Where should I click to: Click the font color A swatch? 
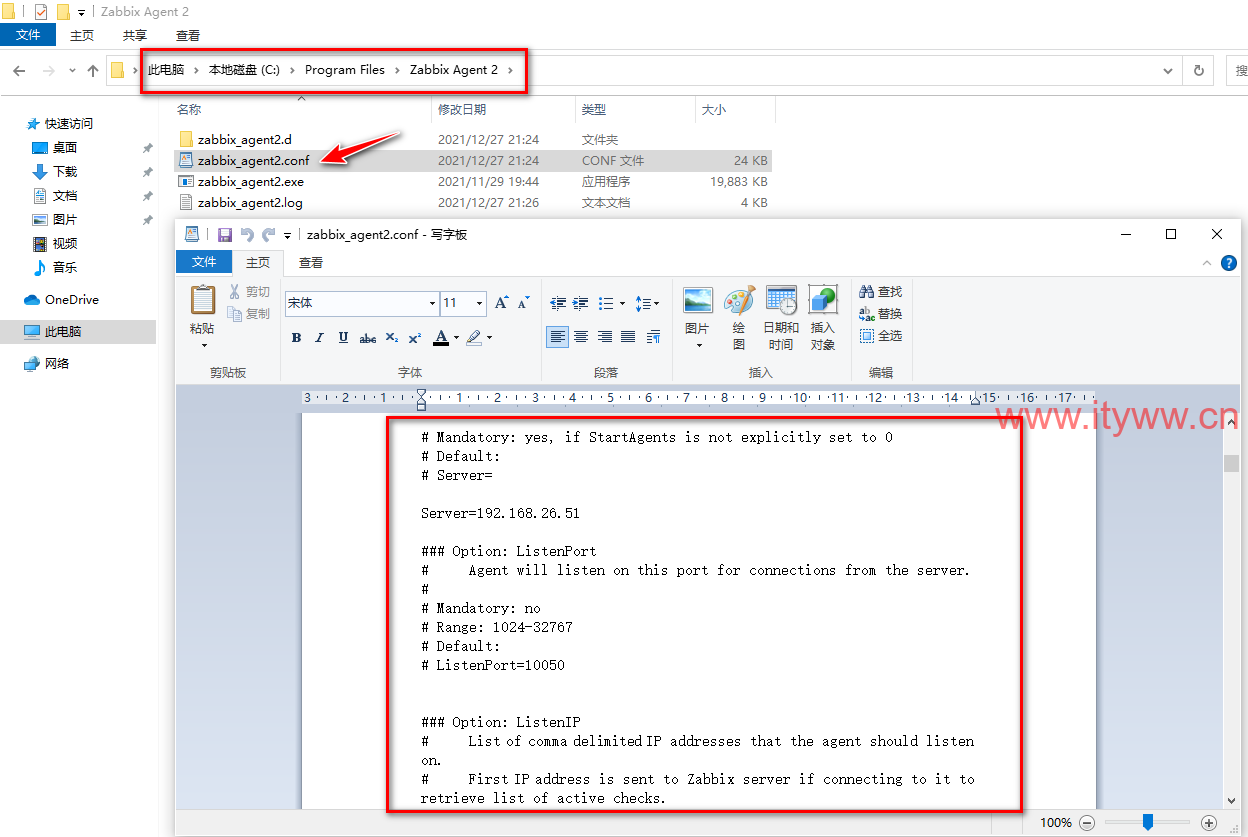(441, 338)
